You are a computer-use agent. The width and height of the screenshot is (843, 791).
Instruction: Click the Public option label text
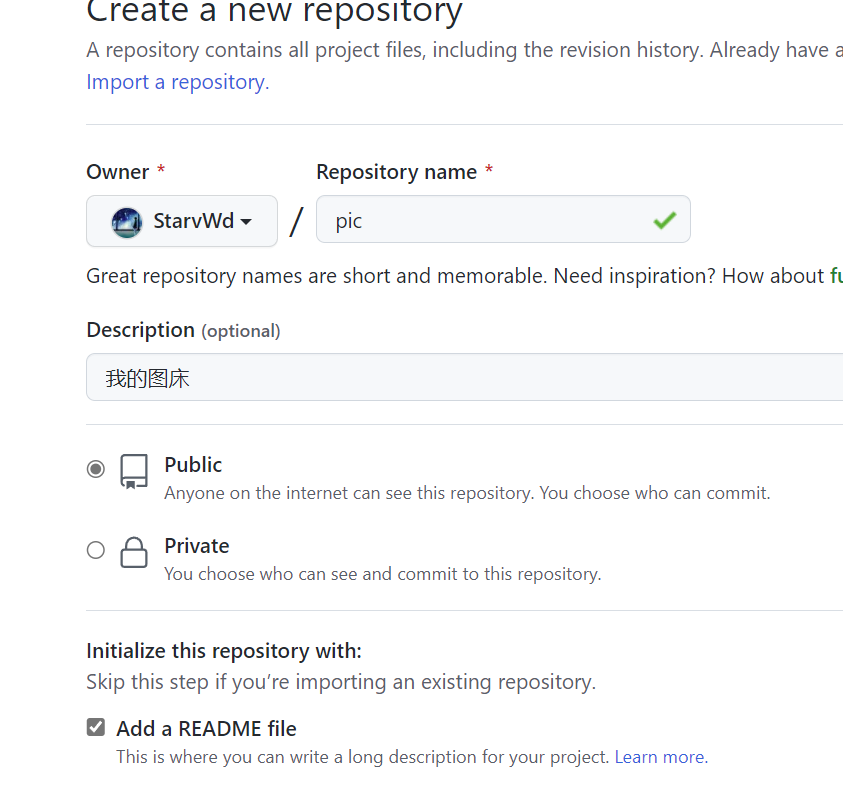pyautogui.click(x=193, y=465)
